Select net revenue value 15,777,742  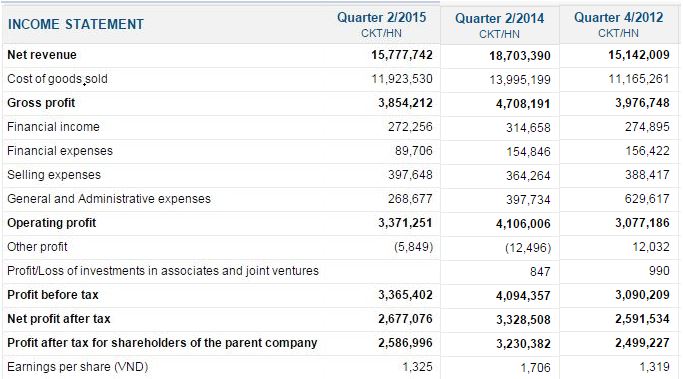(x=402, y=55)
